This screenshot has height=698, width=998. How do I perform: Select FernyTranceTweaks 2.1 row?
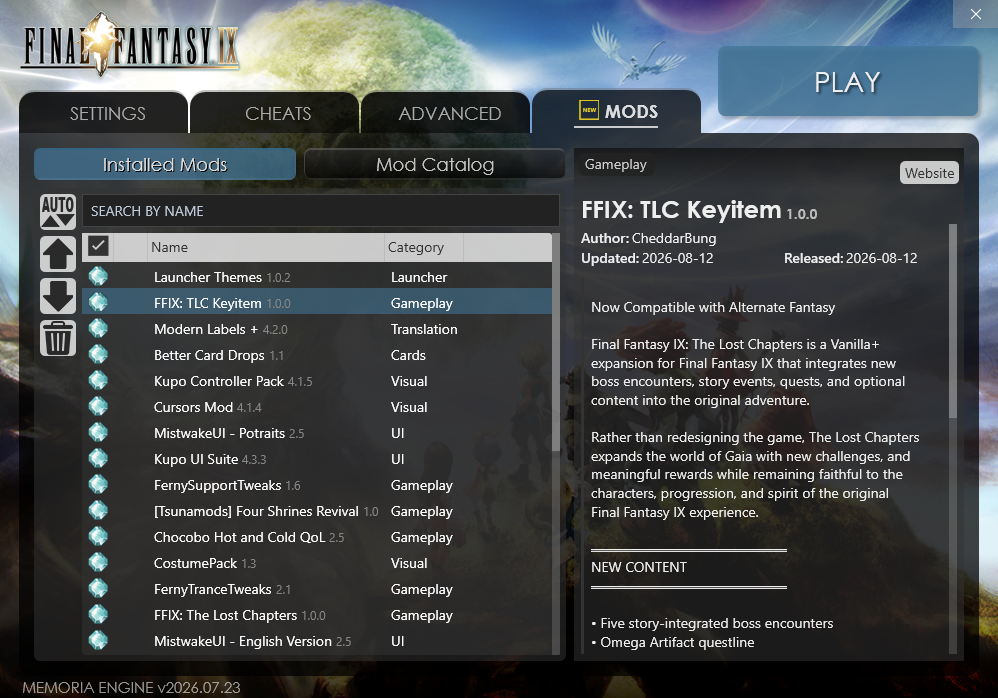pos(317,589)
